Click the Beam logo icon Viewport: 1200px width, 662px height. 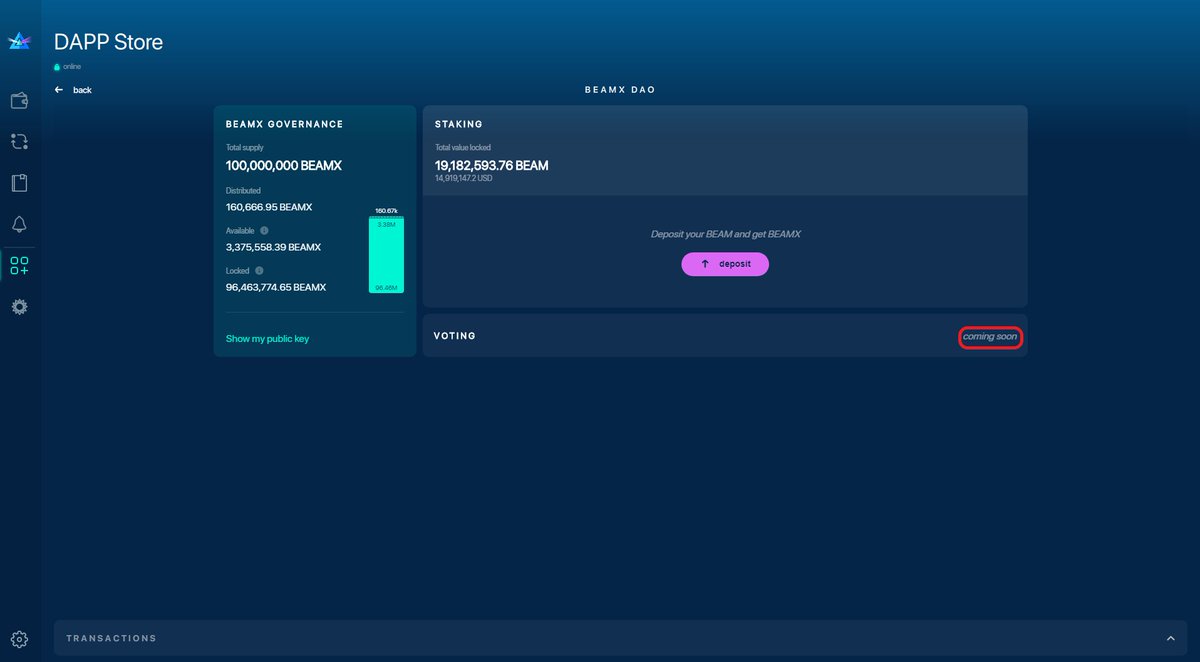click(19, 41)
